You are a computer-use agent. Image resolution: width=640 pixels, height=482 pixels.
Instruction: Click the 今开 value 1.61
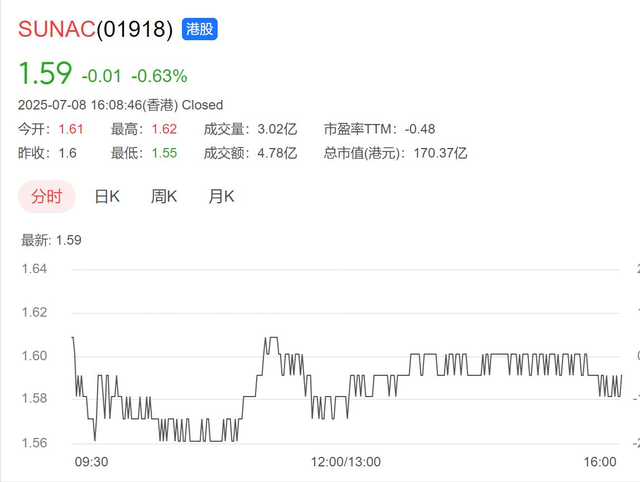coord(71,129)
